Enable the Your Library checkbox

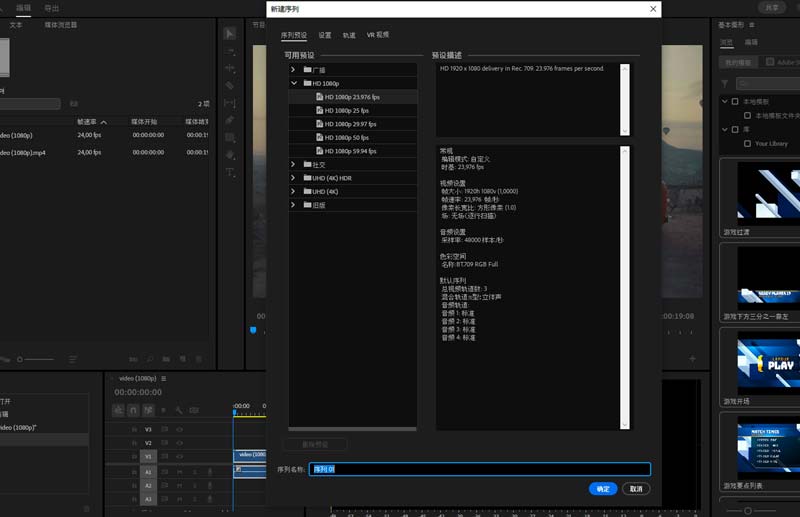(x=747, y=143)
